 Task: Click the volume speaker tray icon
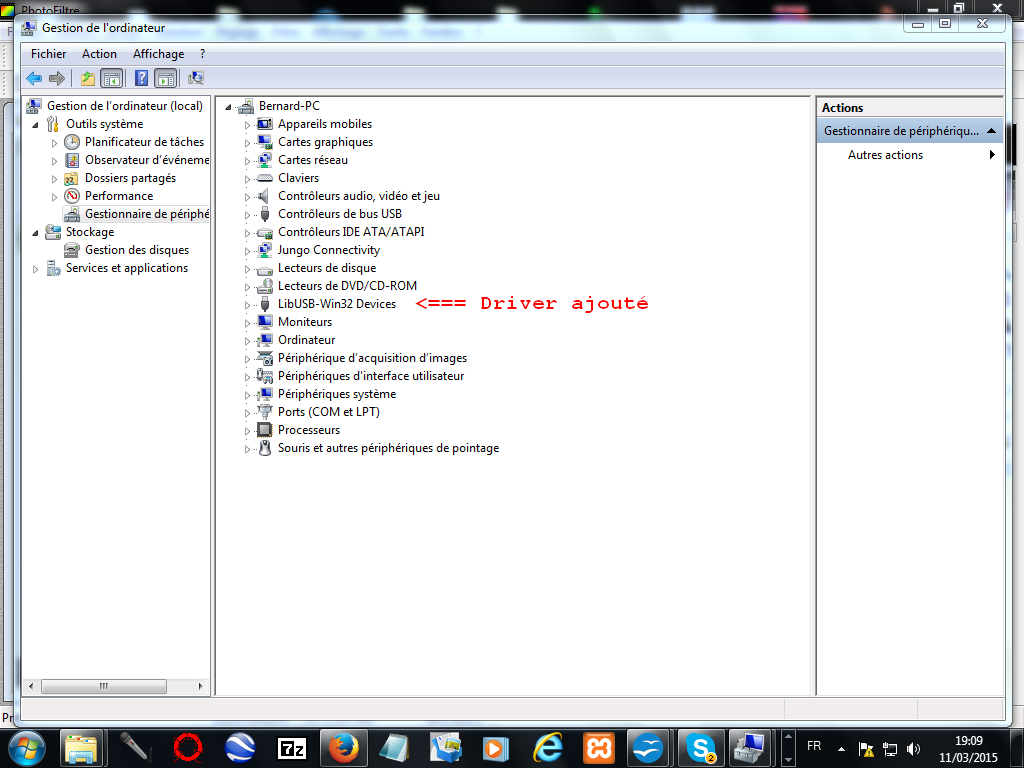[912, 748]
